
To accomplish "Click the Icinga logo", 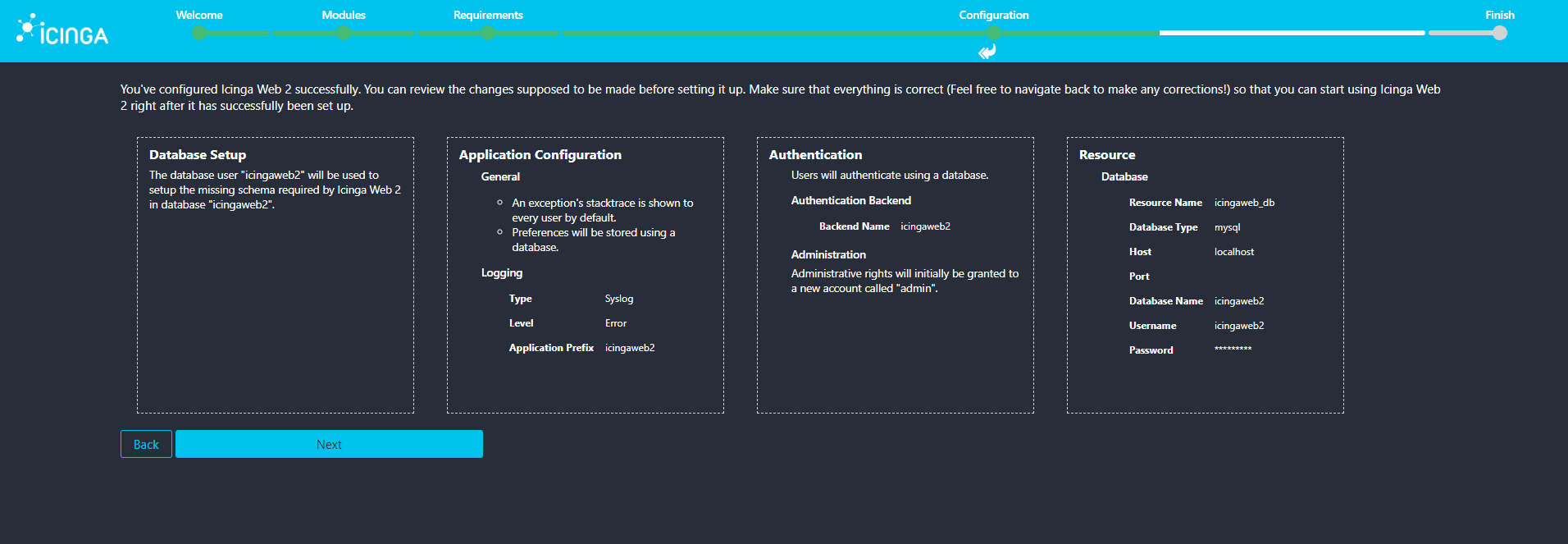I will coord(62,30).
